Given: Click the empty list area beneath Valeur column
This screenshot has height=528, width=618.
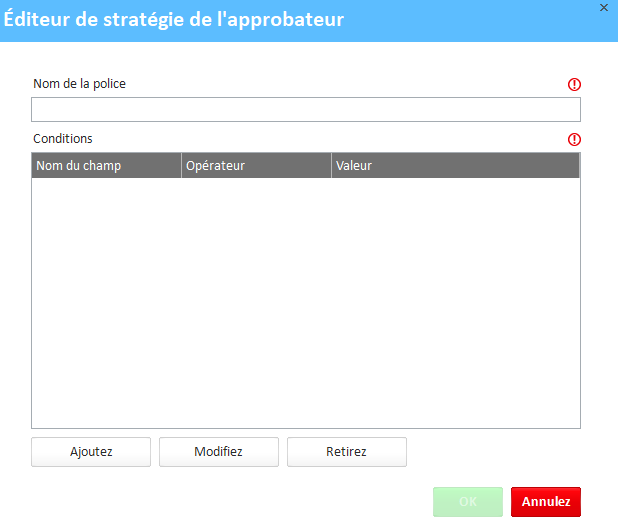Looking at the screenshot, I should coord(455,300).
